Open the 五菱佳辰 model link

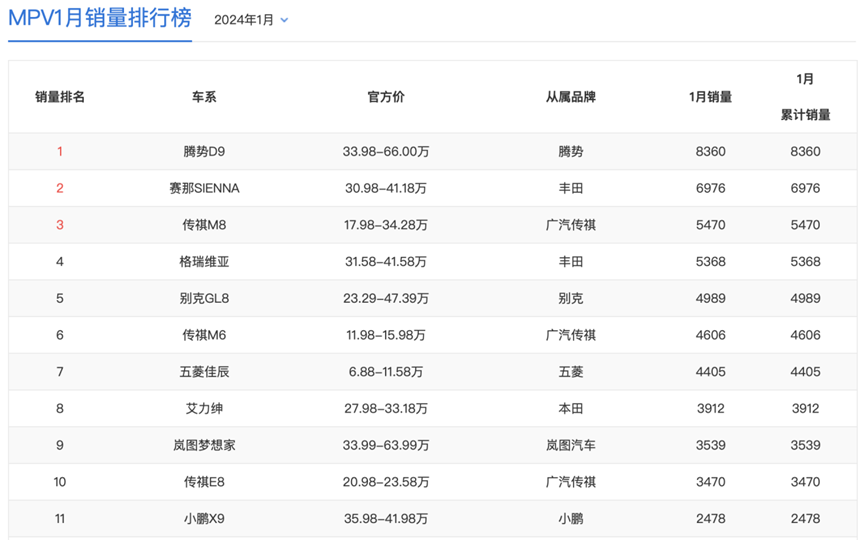click(x=204, y=372)
